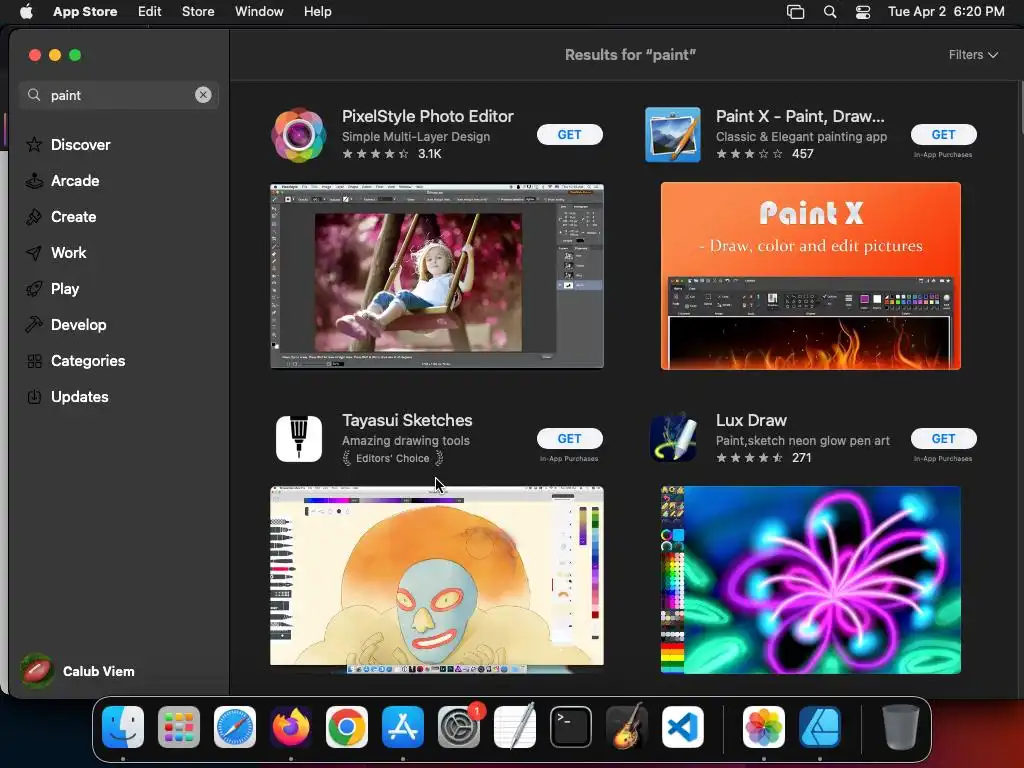Open the App Store menu
The width and height of the screenshot is (1024, 768).
pos(85,12)
